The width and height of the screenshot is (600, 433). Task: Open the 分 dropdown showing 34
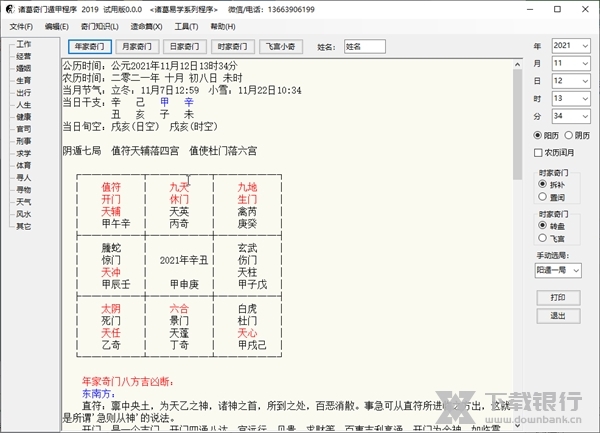571,116
